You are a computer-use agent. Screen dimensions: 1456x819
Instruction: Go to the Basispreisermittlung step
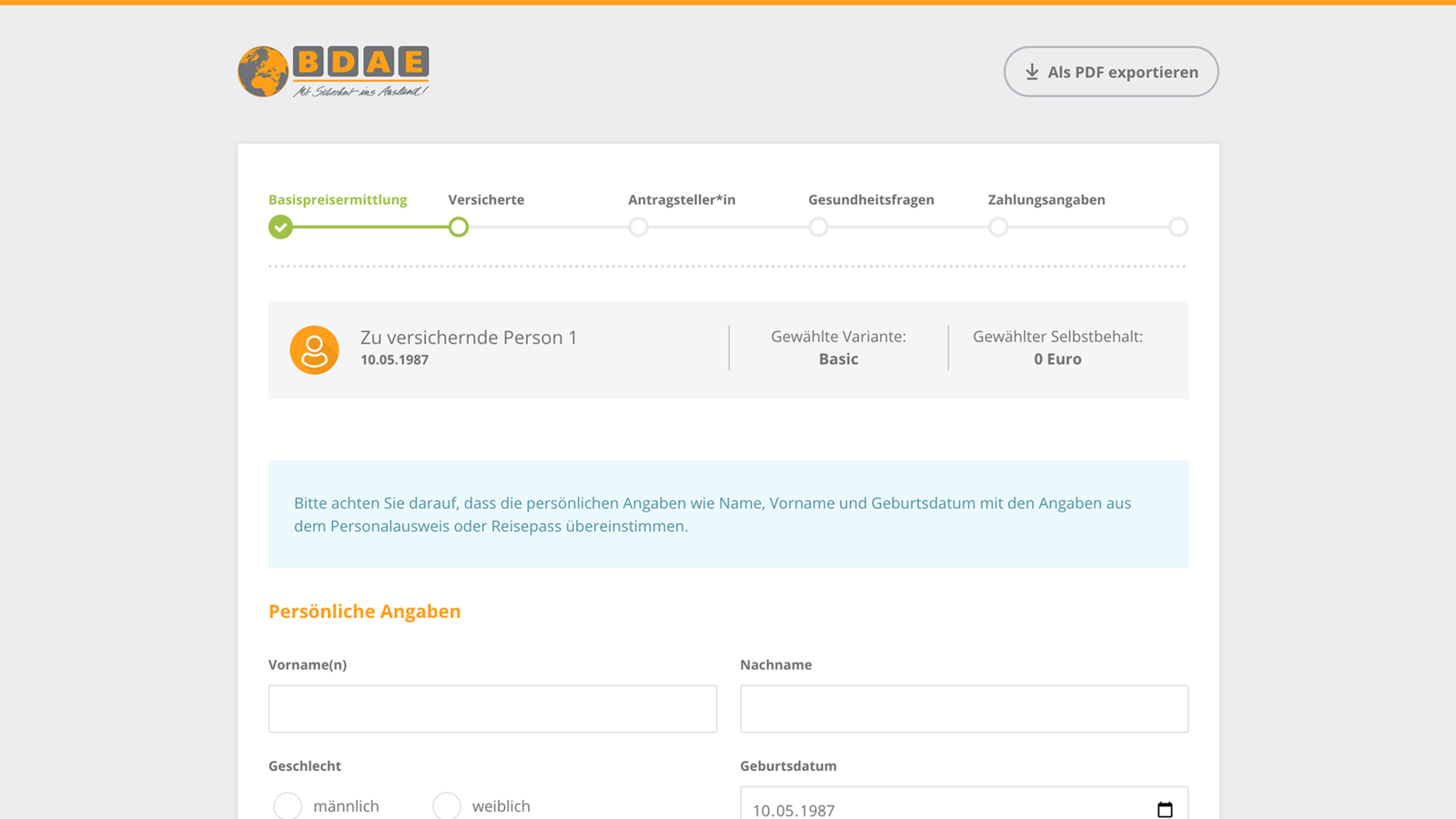point(338,199)
